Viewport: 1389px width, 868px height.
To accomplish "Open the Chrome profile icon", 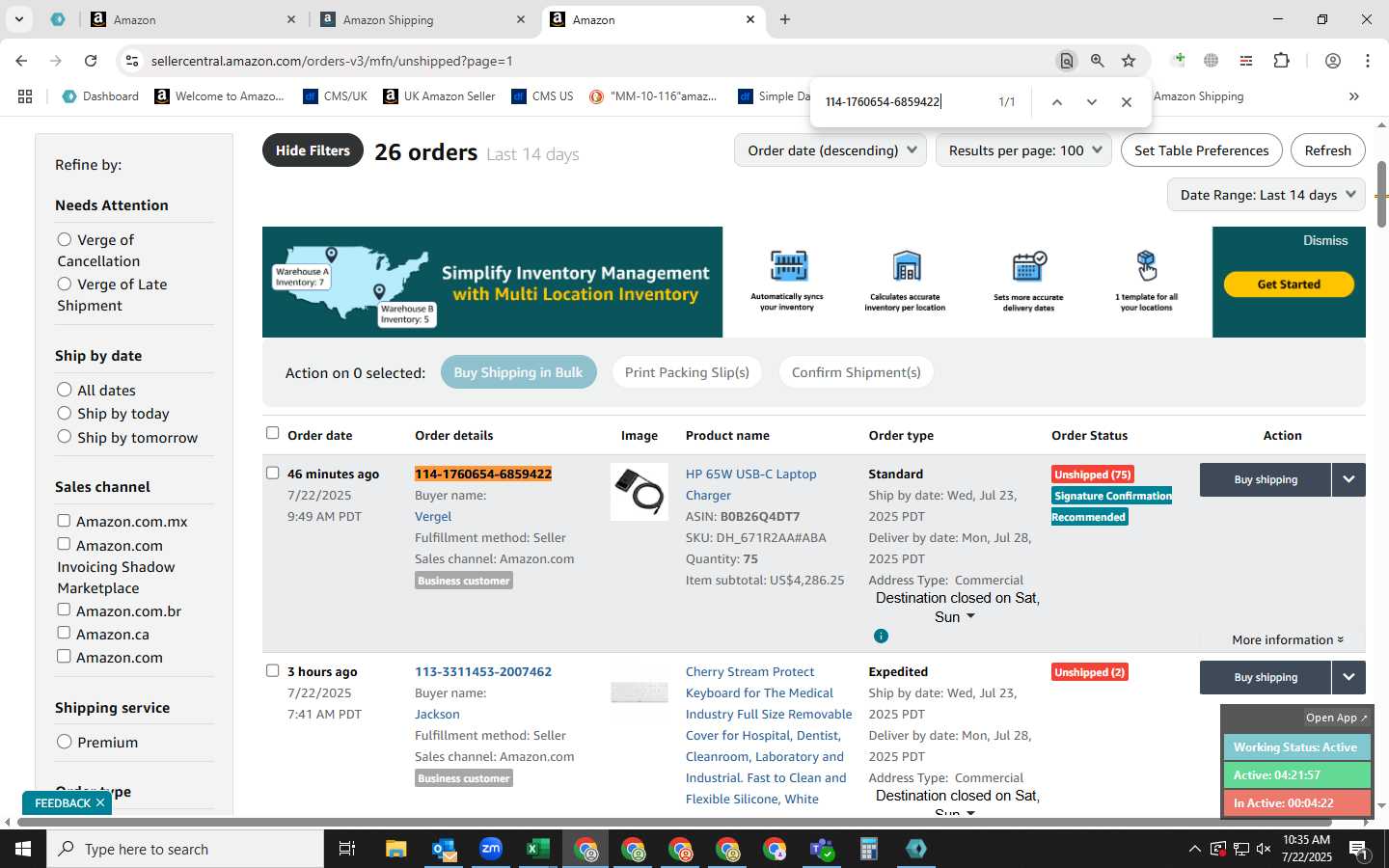I will coord(1333,61).
